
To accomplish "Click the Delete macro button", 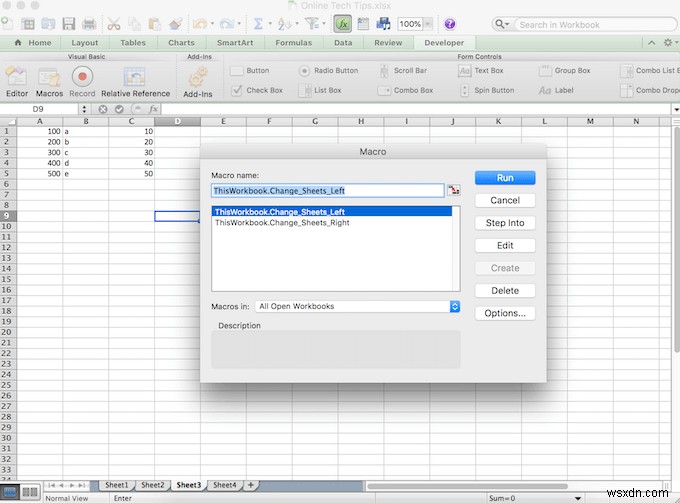I will click(x=505, y=291).
